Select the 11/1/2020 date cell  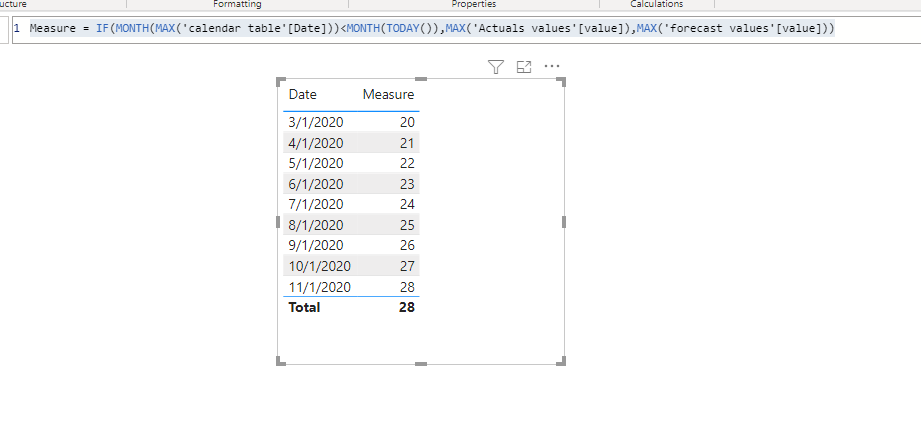[x=320, y=287]
